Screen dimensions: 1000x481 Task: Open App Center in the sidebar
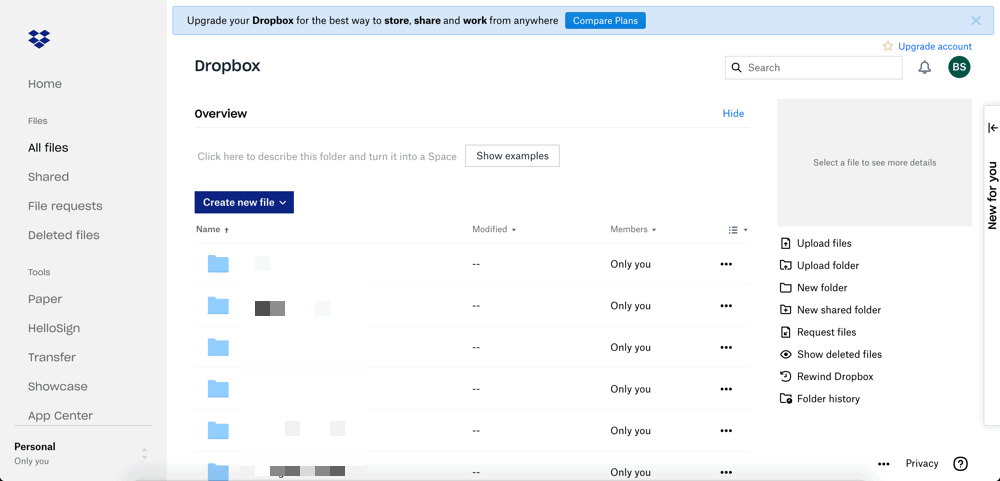pos(61,415)
